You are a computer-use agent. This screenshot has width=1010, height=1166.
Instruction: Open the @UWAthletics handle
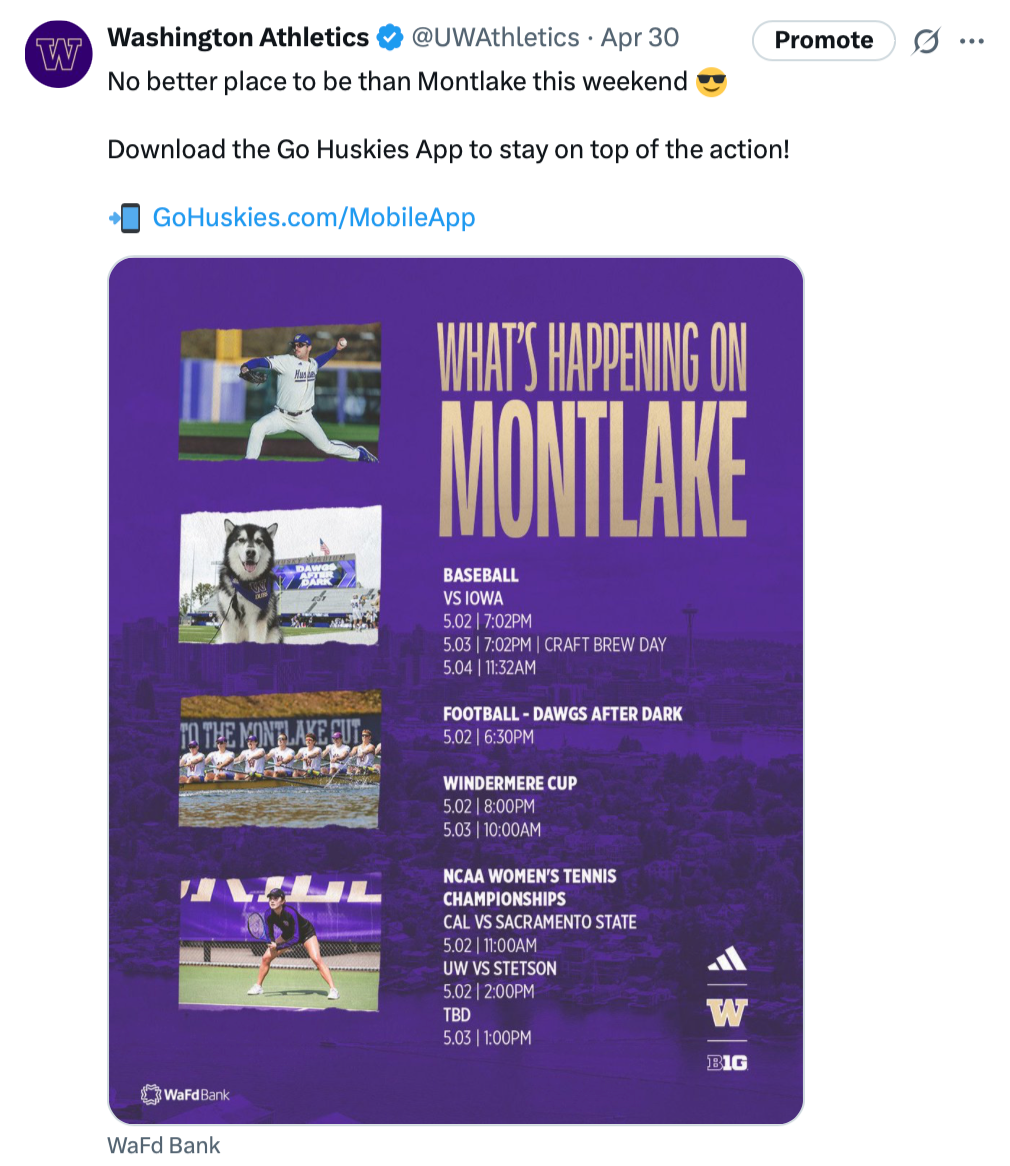pyautogui.click(x=495, y=37)
